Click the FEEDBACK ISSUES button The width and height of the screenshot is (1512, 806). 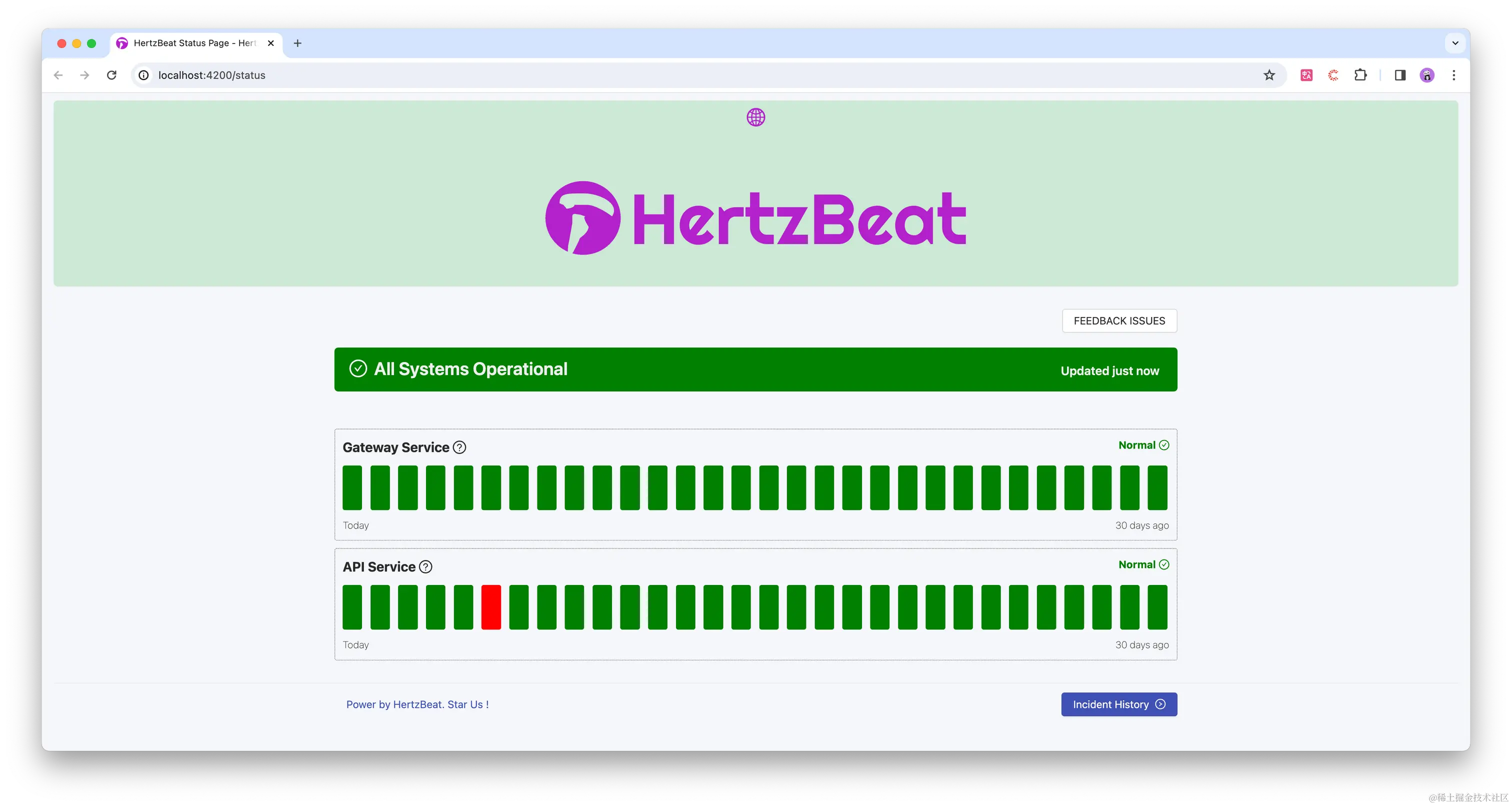[1118, 320]
